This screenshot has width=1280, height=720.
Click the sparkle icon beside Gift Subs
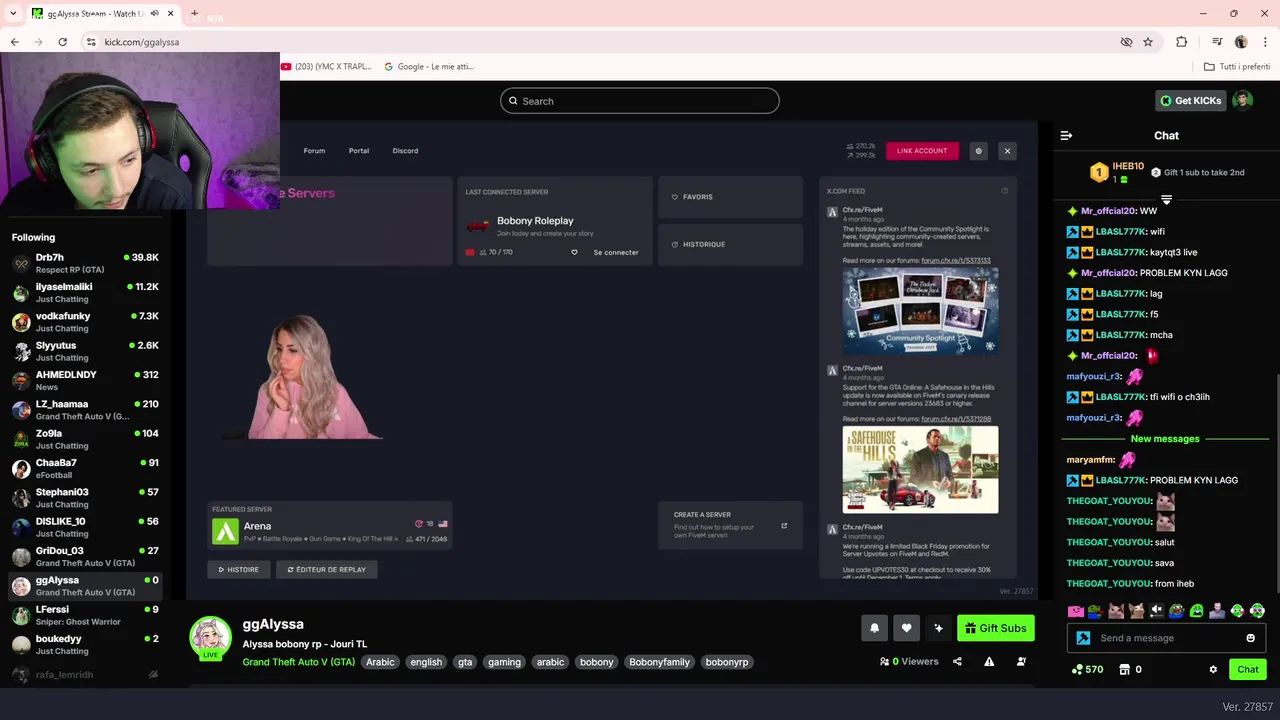938,628
